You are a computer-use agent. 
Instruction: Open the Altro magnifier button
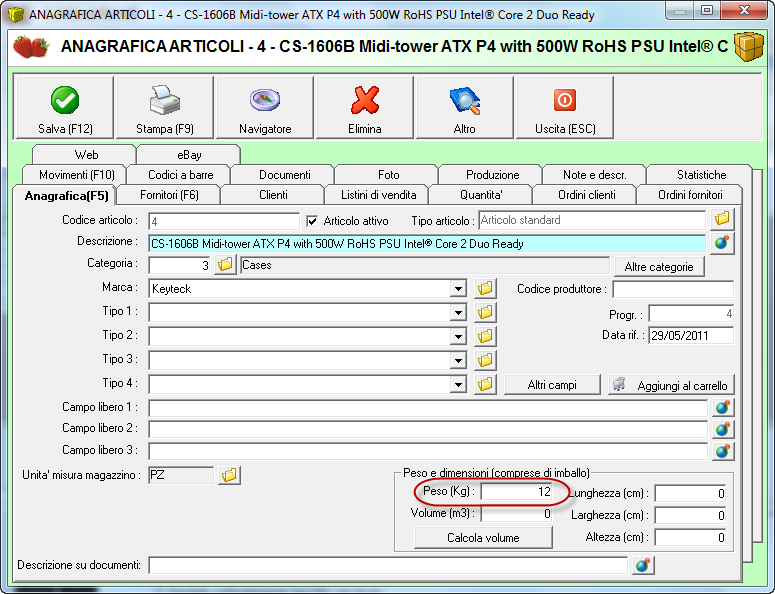coord(465,108)
